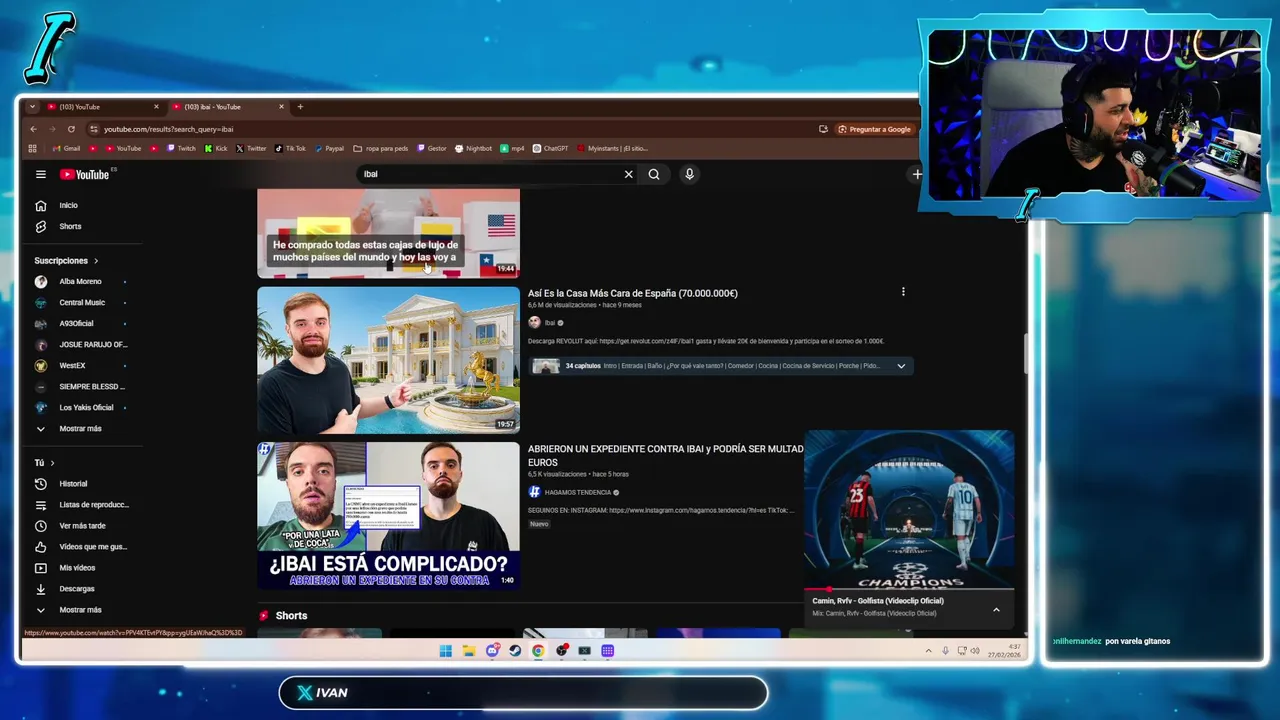Open Alba Moreno subscription channel
1280x720 pixels.
tap(80, 281)
